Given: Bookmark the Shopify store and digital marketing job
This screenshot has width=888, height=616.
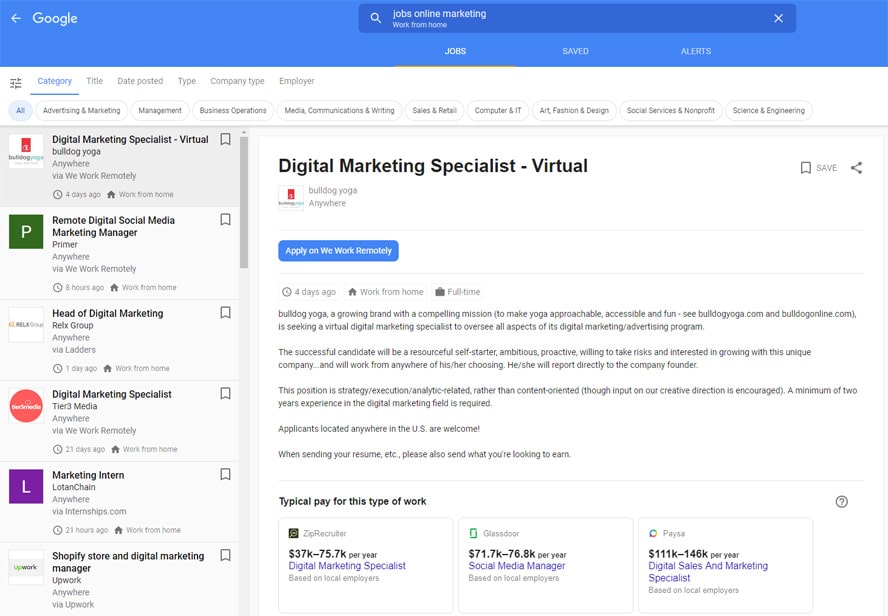Looking at the screenshot, I should click(225, 555).
